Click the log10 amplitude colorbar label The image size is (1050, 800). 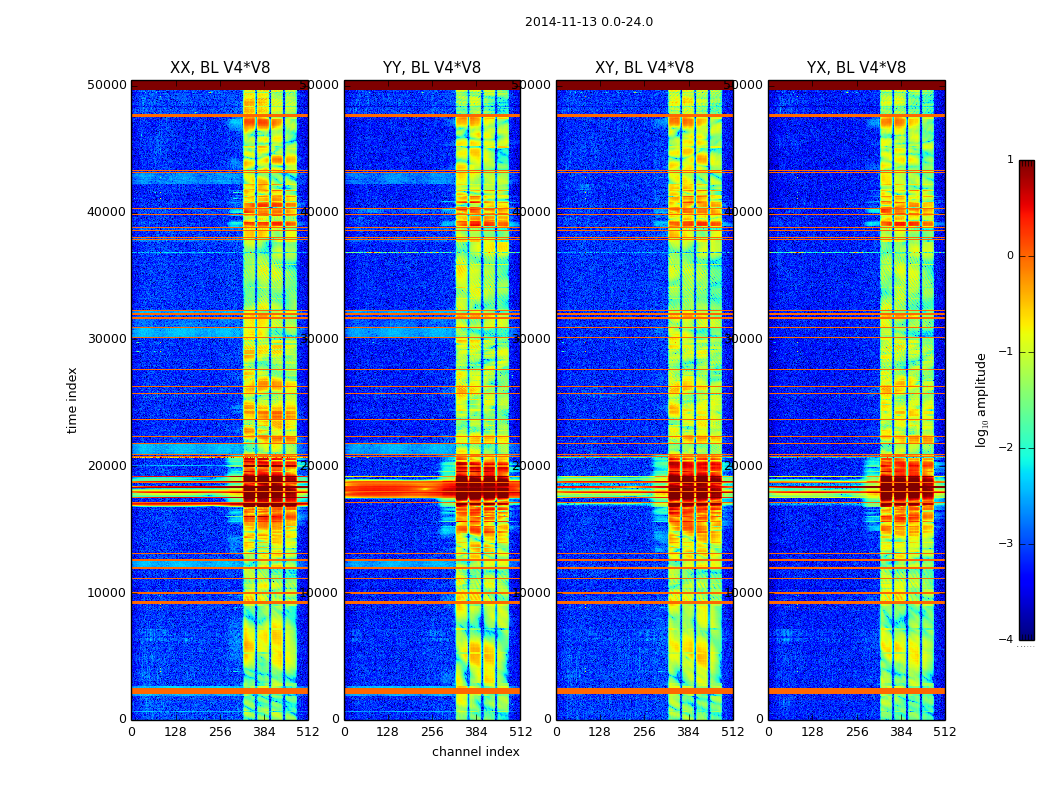pos(981,400)
